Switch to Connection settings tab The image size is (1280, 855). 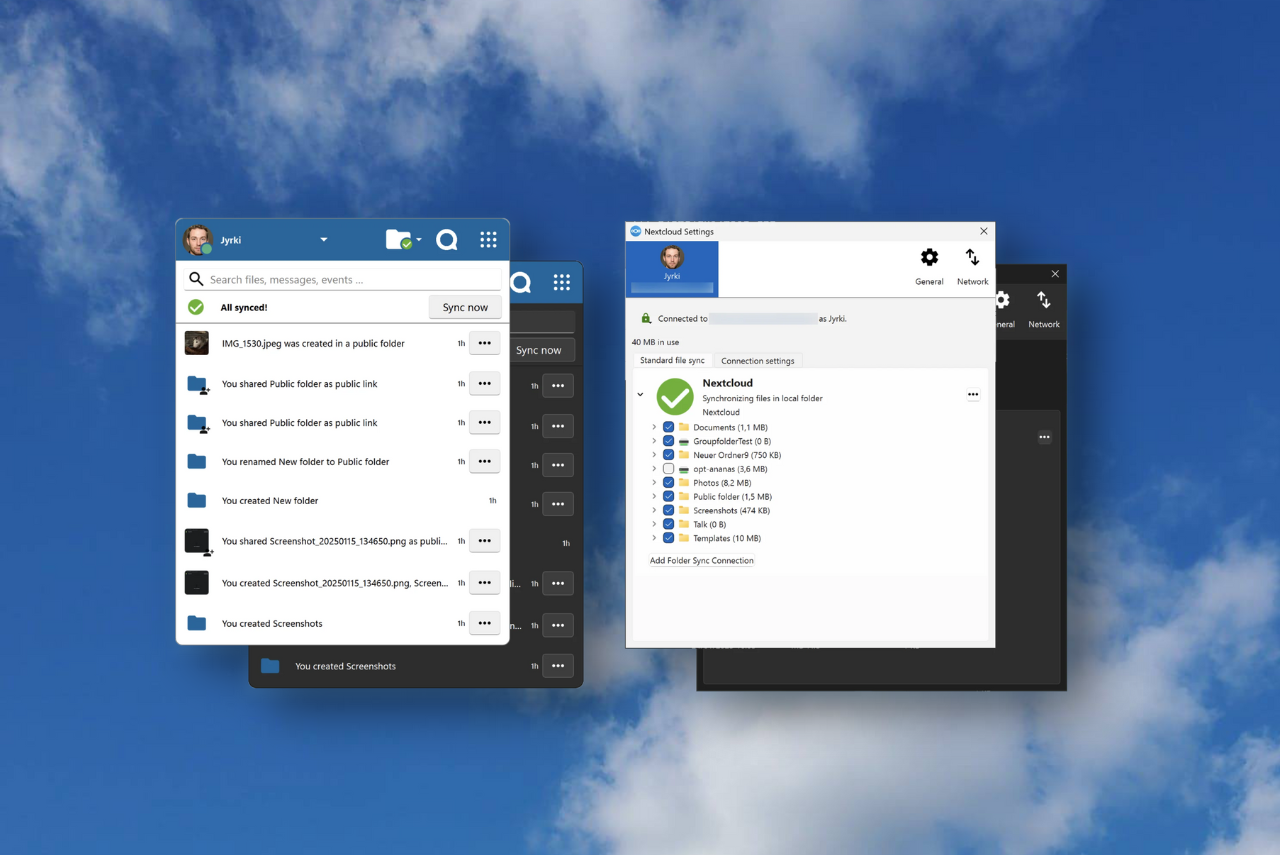[757, 361]
